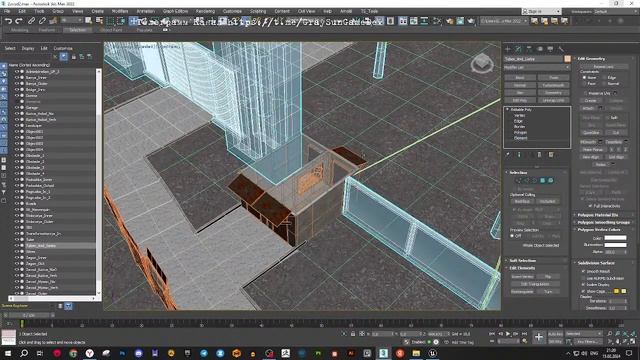Toggle Pin Stack under modifier stack
The height and width of the screenshot is (360, 640).
(x=508, y=155)
